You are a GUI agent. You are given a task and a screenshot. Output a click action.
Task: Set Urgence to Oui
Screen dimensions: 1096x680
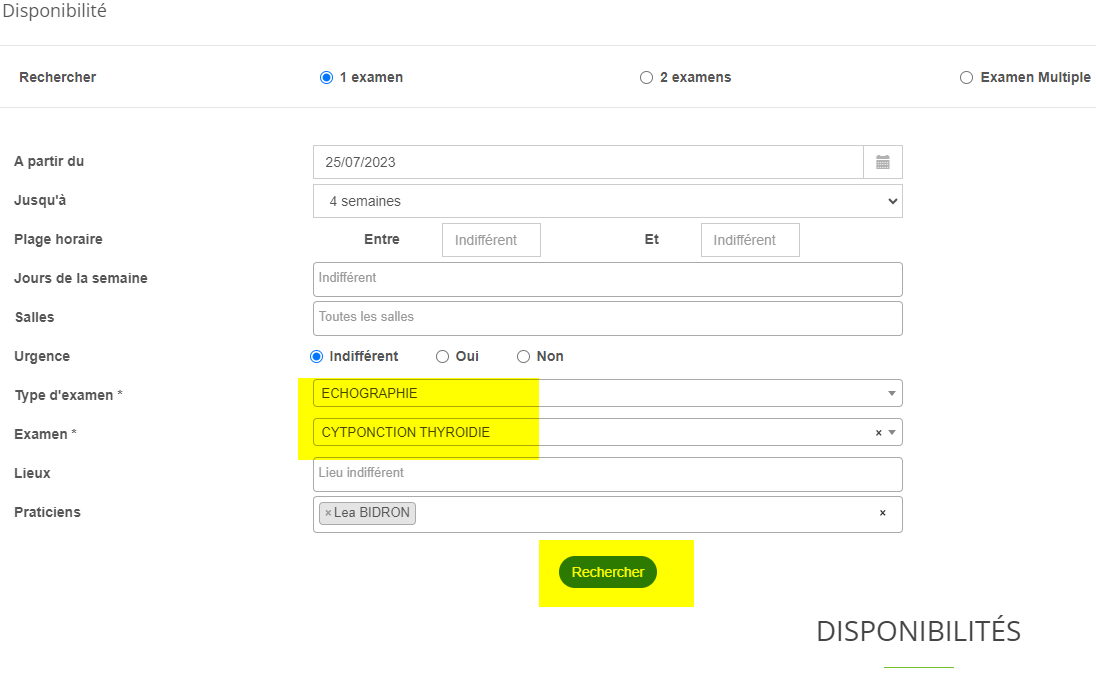point(442,357)
